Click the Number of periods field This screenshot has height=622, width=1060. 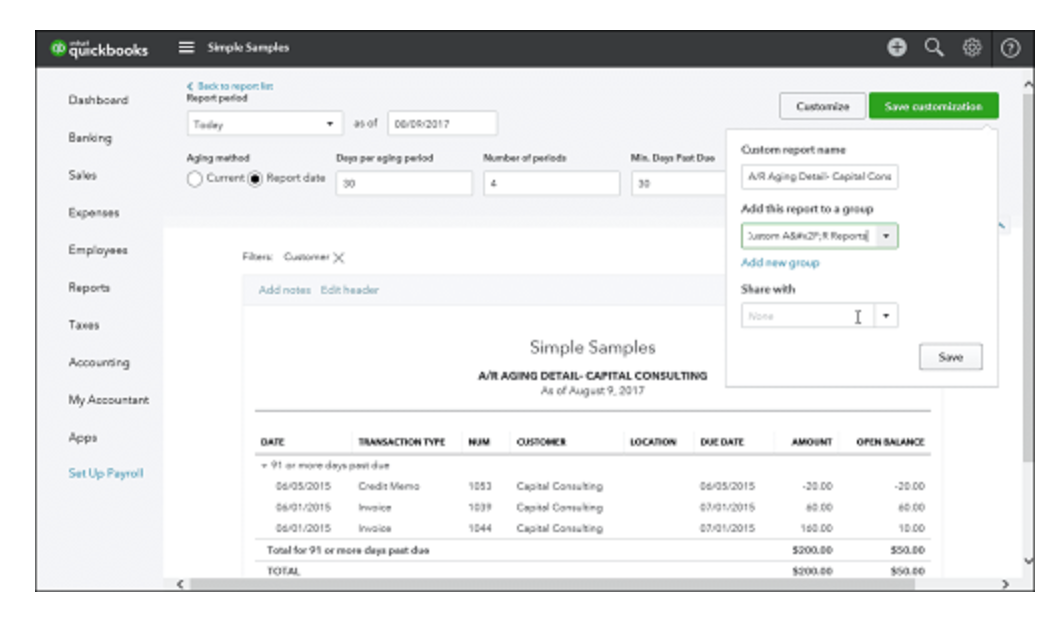pyautogui.click(x=552, y=183)
